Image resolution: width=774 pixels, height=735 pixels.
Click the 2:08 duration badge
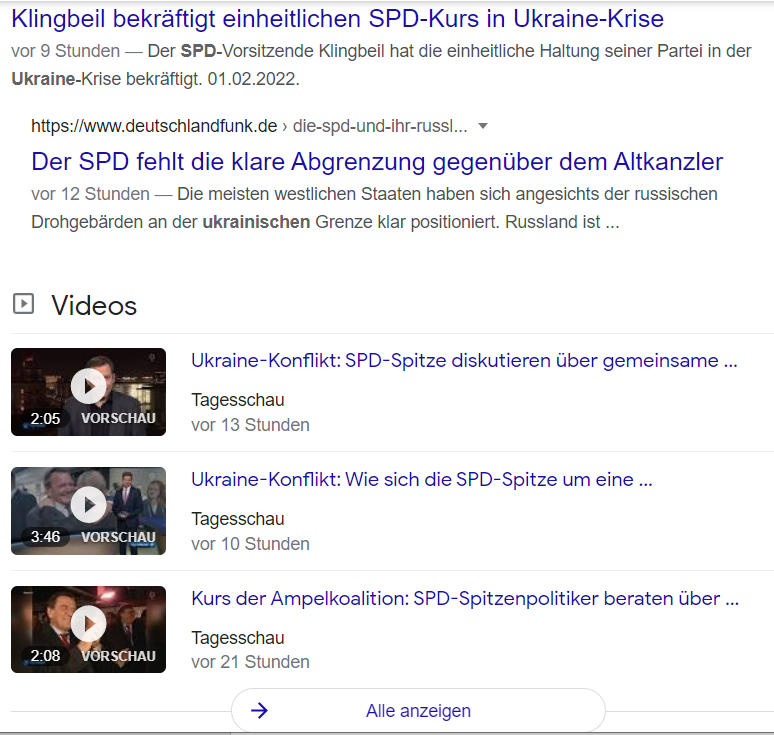coord(45,656)
